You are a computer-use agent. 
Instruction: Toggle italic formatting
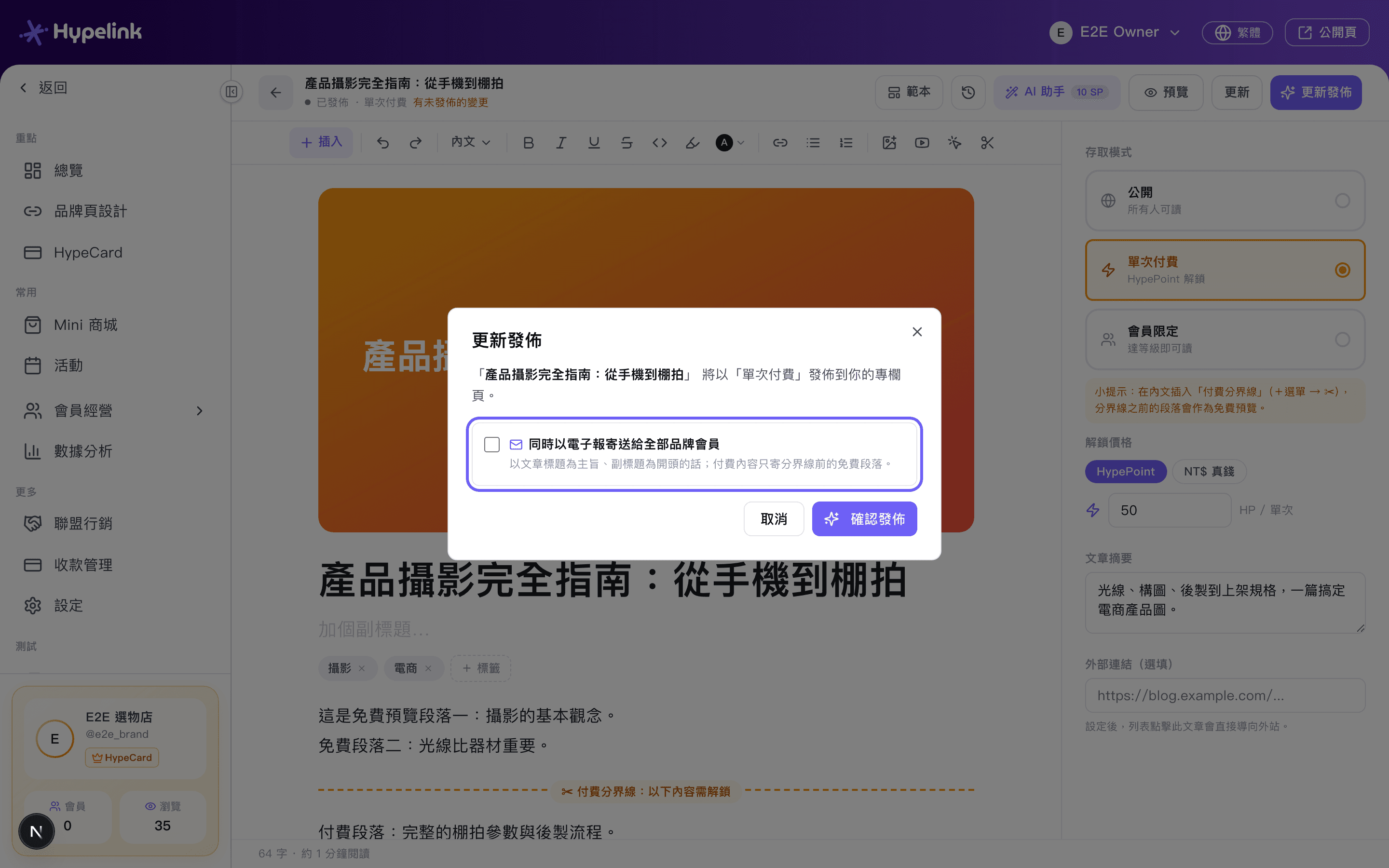[561, 142]
